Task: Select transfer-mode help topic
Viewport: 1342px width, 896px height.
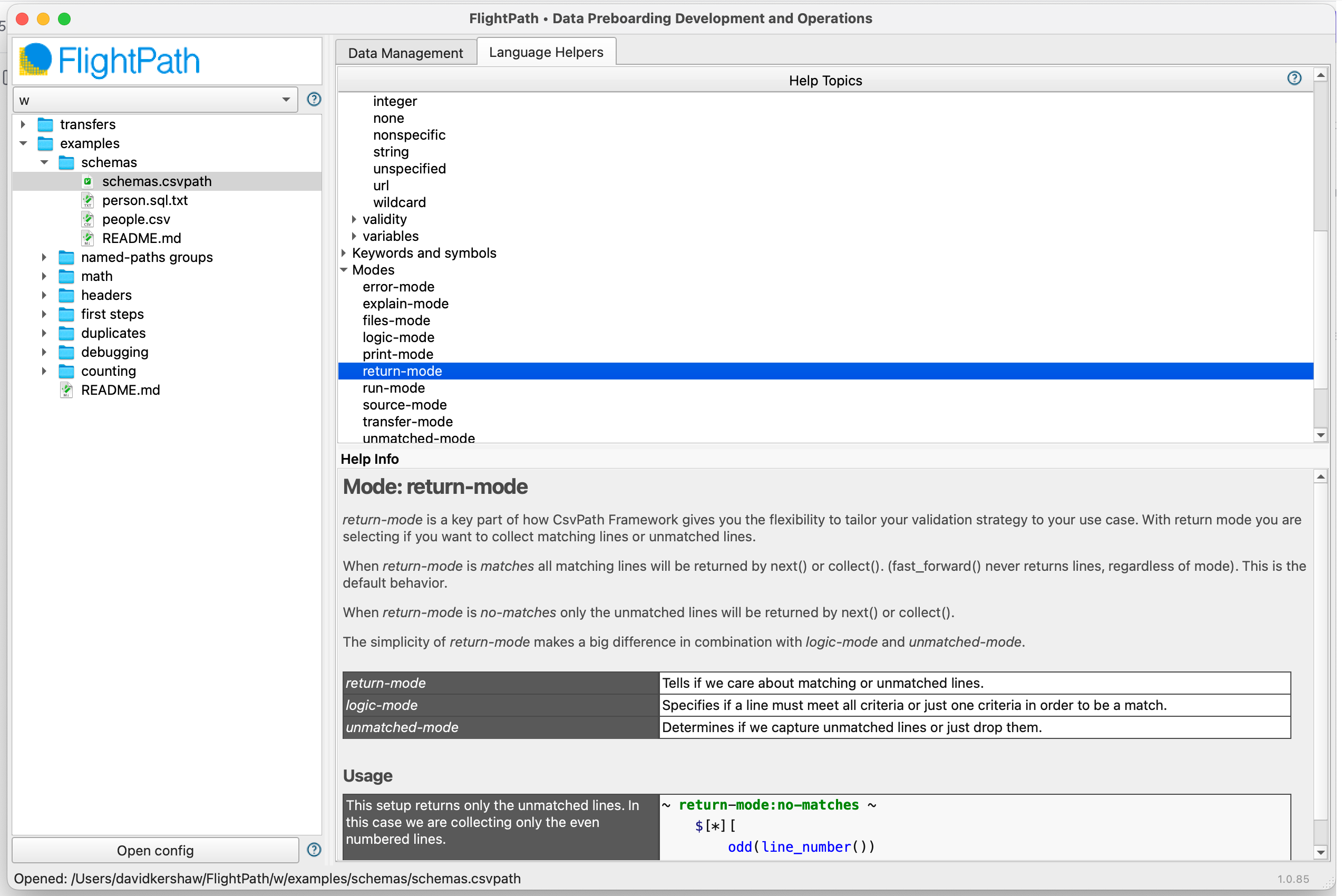Action: point(409,422)
